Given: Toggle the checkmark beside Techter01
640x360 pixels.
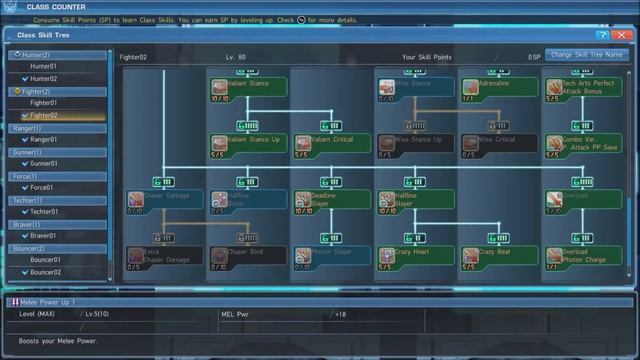Looking at the screenshot, I should pos(25,211).
